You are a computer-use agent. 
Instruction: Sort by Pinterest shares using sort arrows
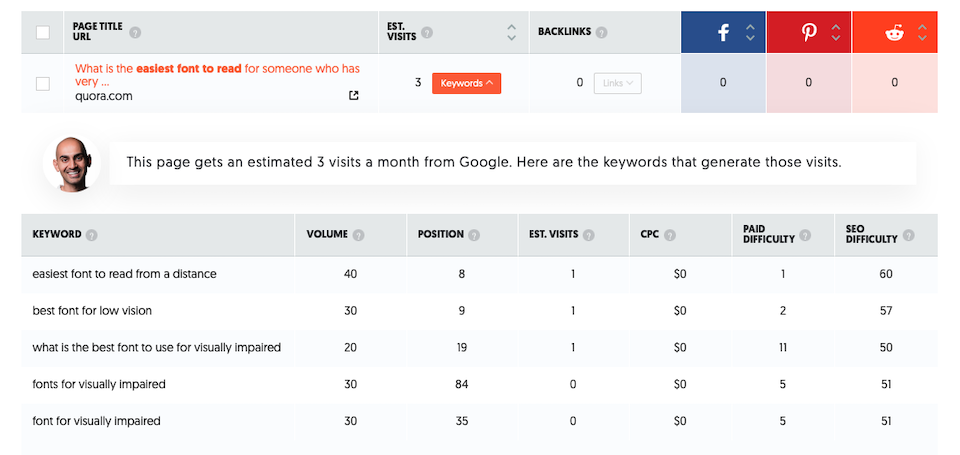click(836, 32)
